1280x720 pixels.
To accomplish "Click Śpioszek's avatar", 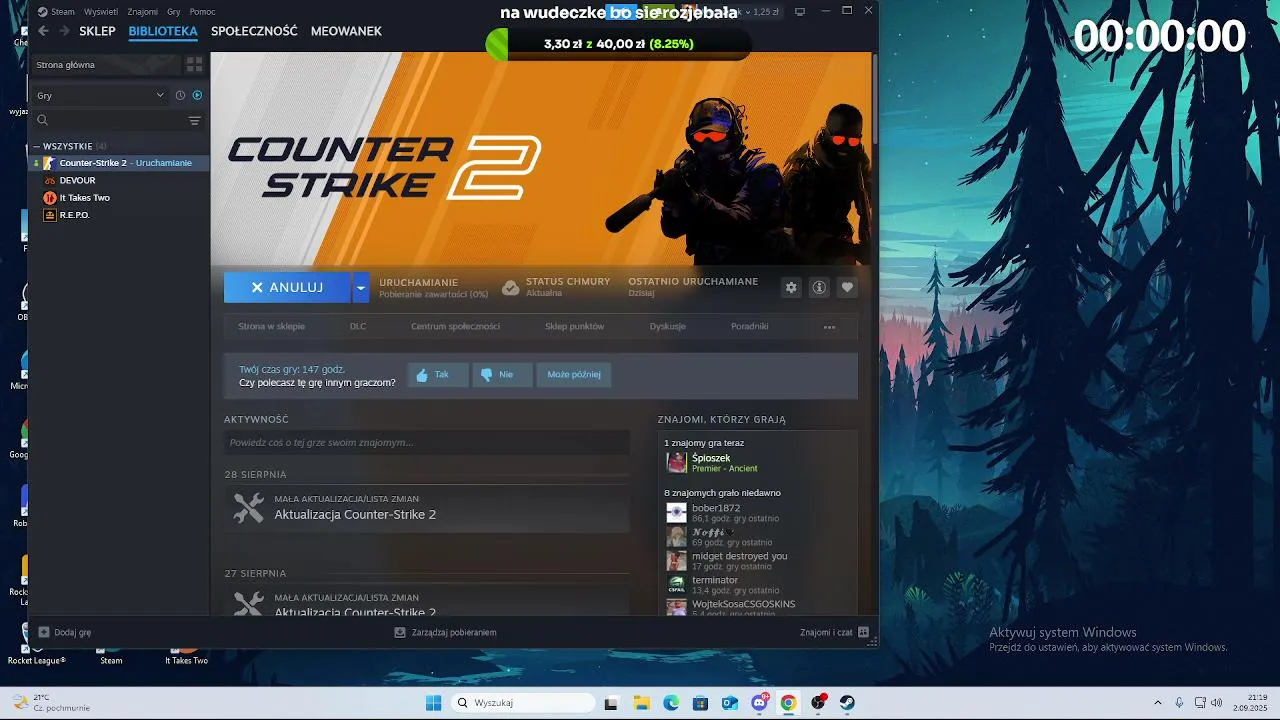I will [x=677, y=463].
